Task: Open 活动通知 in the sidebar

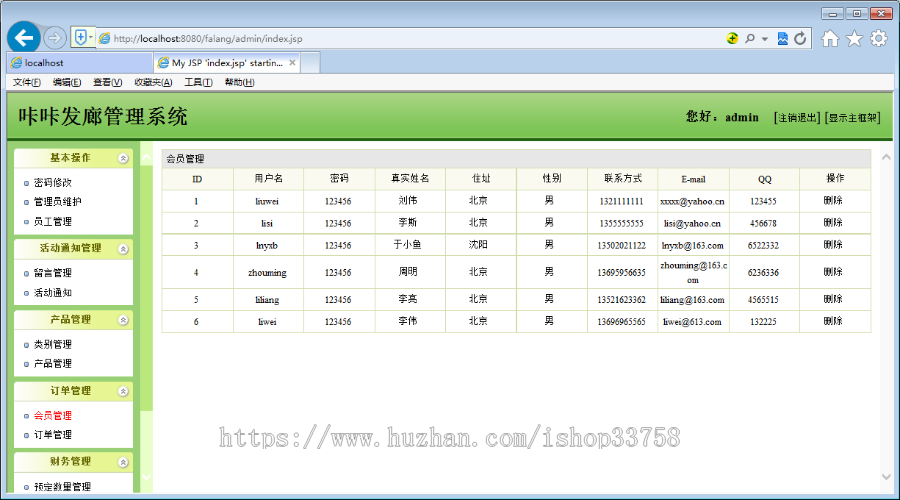Action: [x=52, y=293]
